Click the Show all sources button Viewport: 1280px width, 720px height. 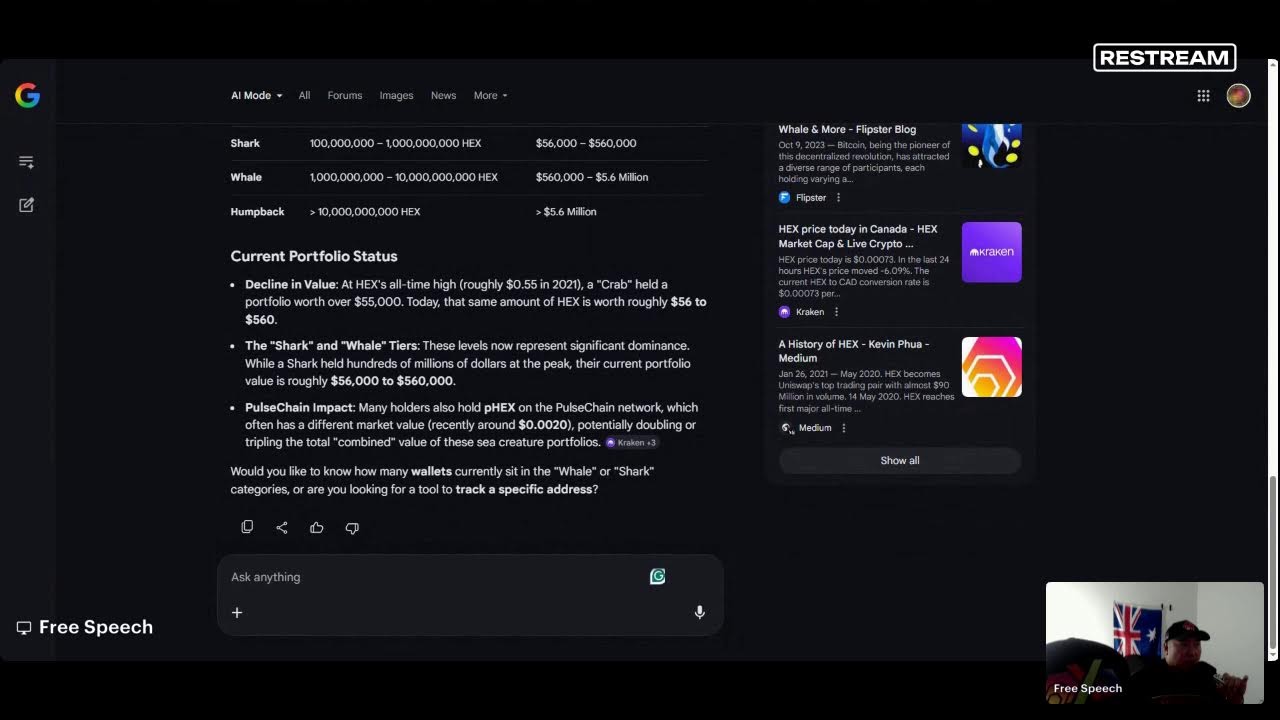(x=900, y=460)
